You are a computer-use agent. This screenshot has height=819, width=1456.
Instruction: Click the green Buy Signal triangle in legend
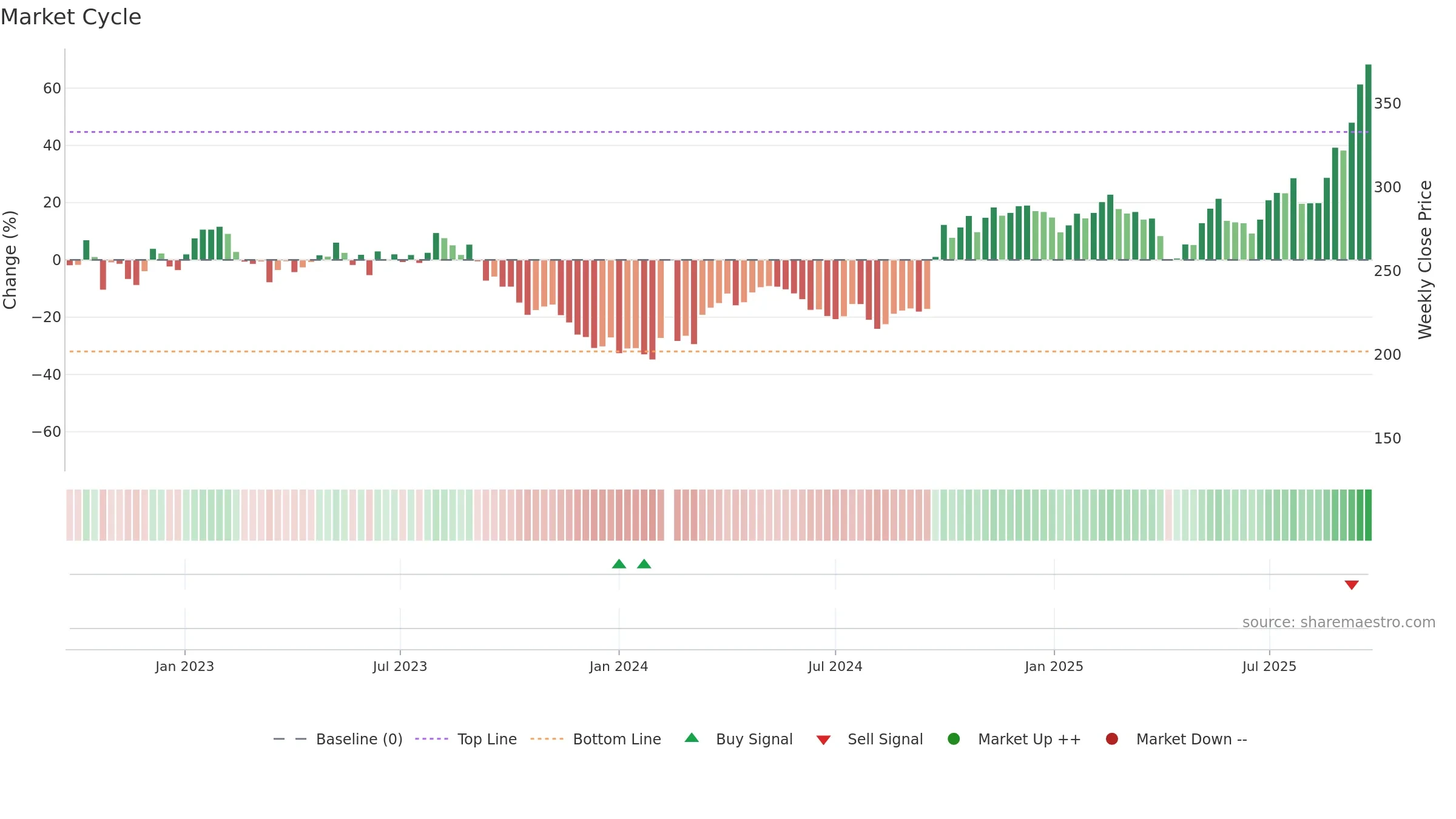[x=692, y=738]
